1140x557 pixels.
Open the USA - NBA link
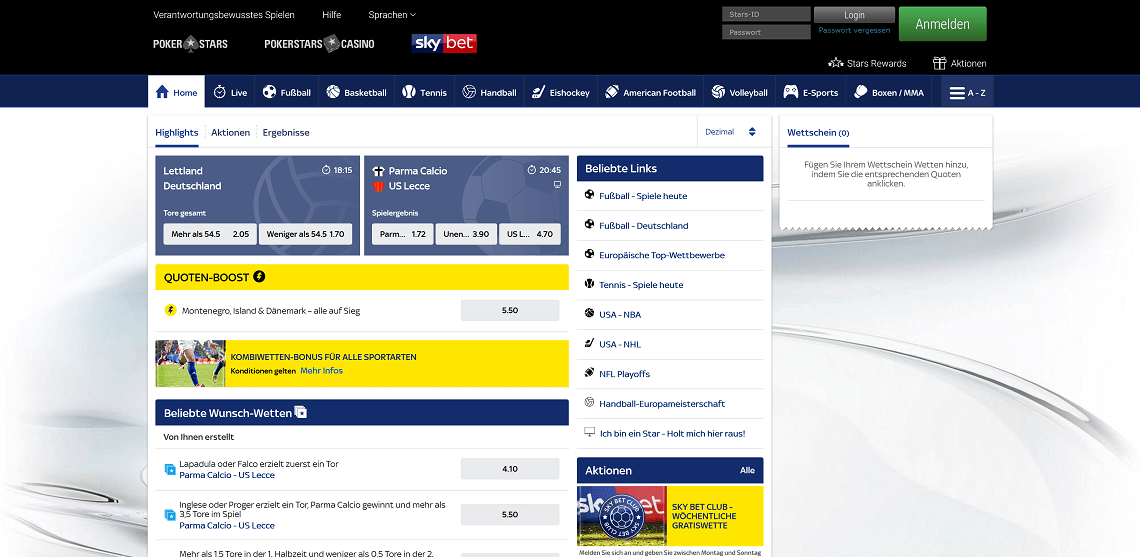point(620,315)
